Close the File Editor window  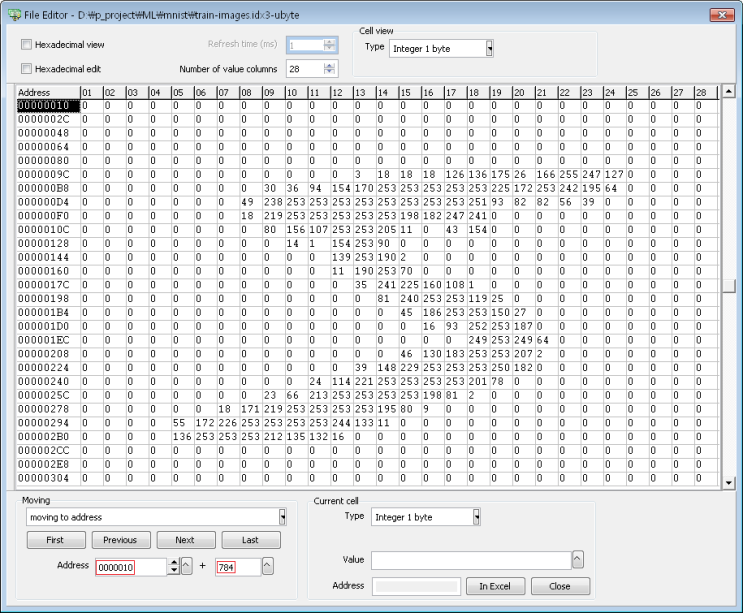[722, 15]
